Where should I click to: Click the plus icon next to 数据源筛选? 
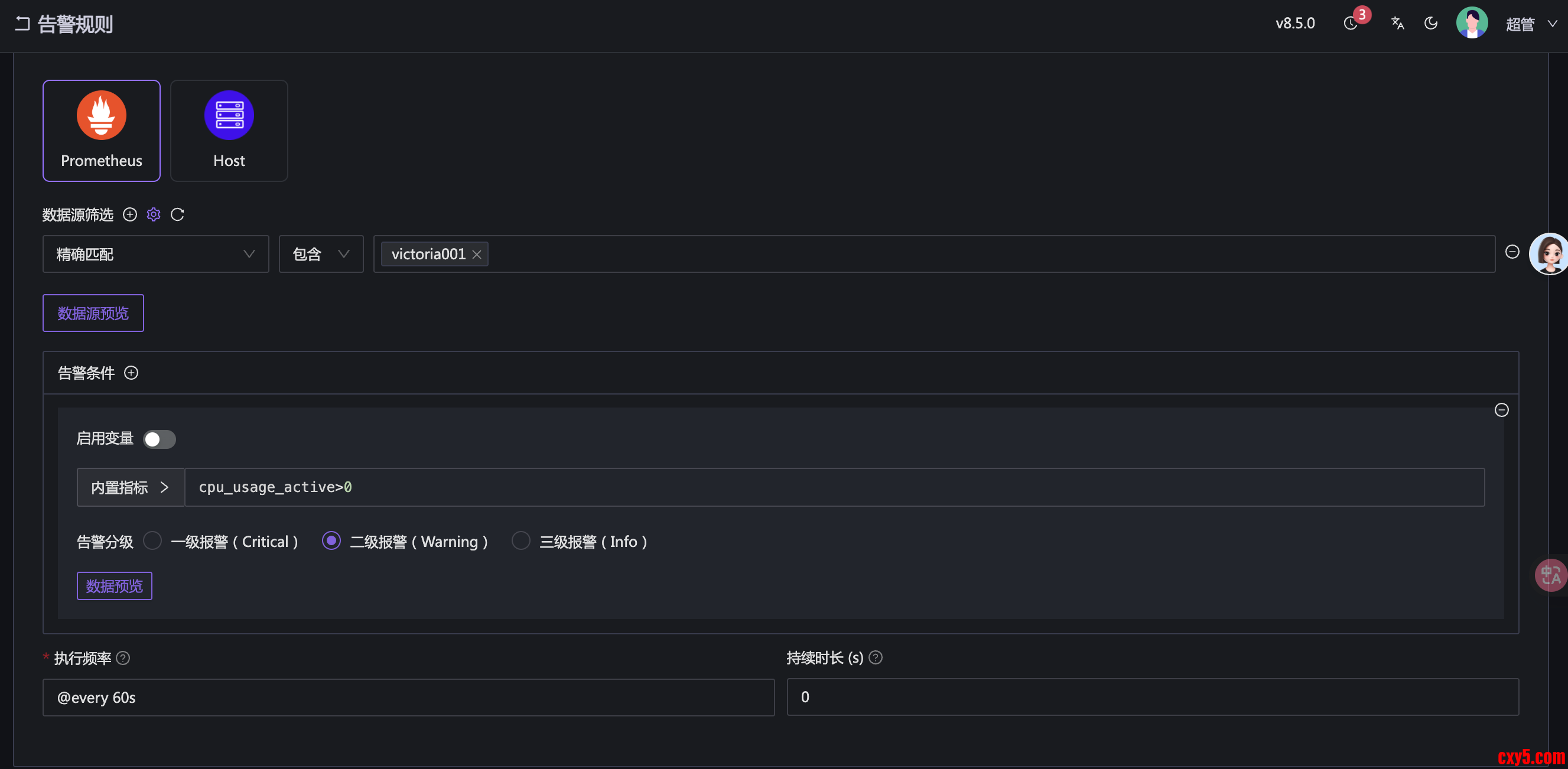129,214
